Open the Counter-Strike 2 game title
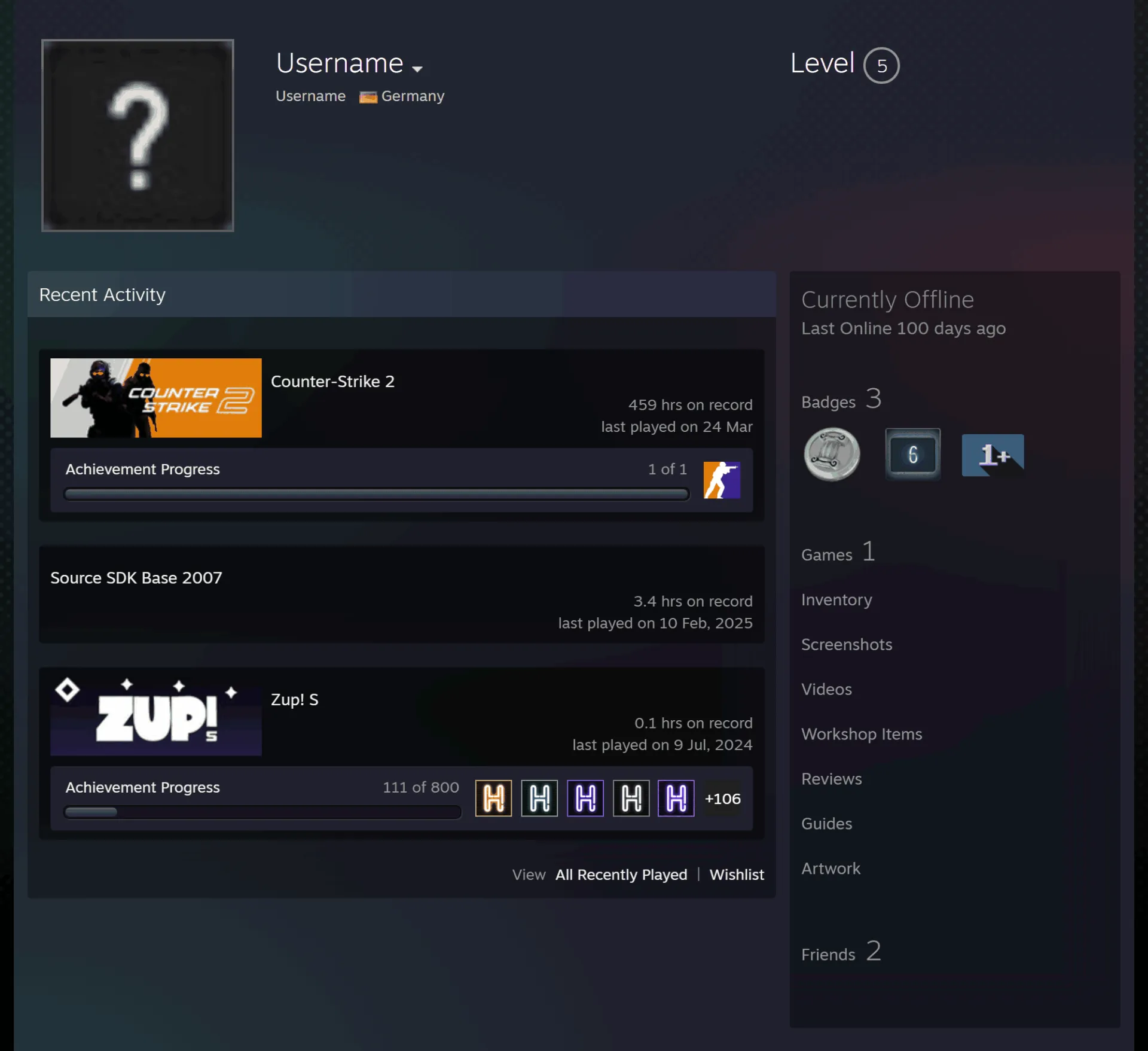 [332, 381]
